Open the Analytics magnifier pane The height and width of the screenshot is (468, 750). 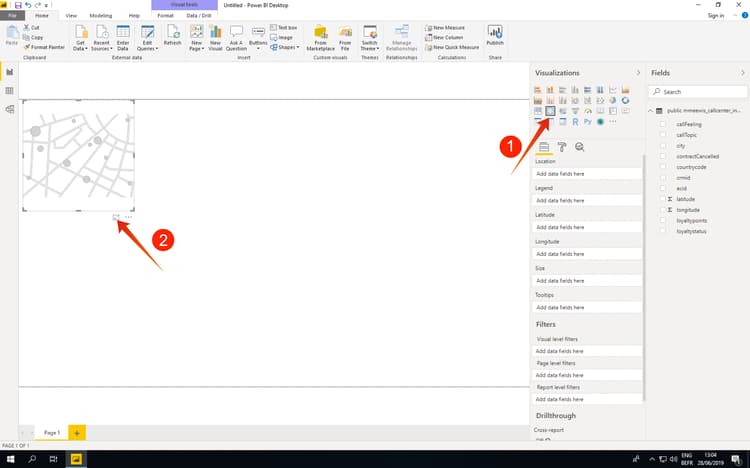pyautogui.click(x=580, y=147)
